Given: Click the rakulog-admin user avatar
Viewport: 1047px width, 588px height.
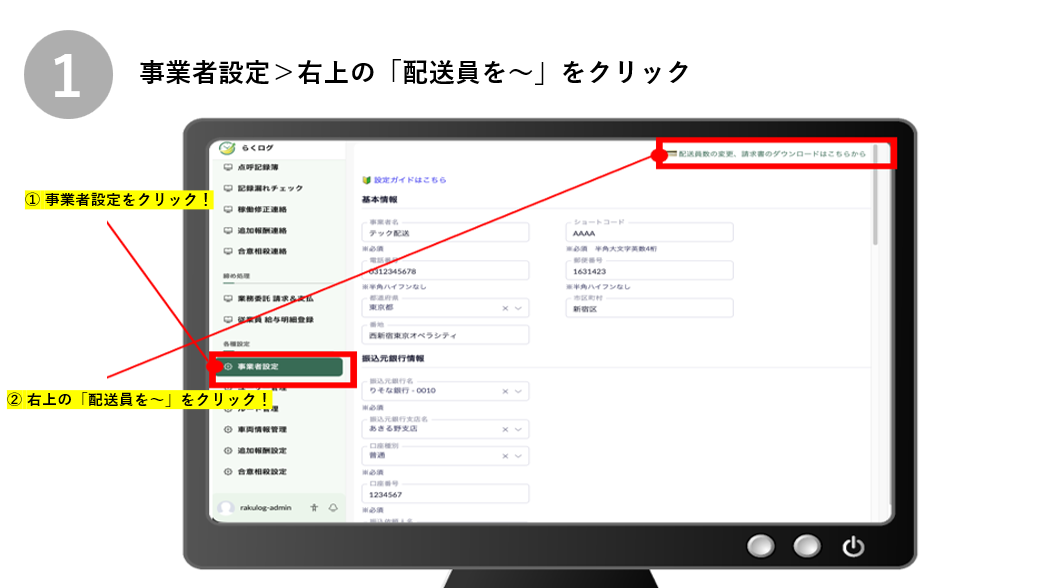Looking at the screenshot, I should tap(226, 507).
